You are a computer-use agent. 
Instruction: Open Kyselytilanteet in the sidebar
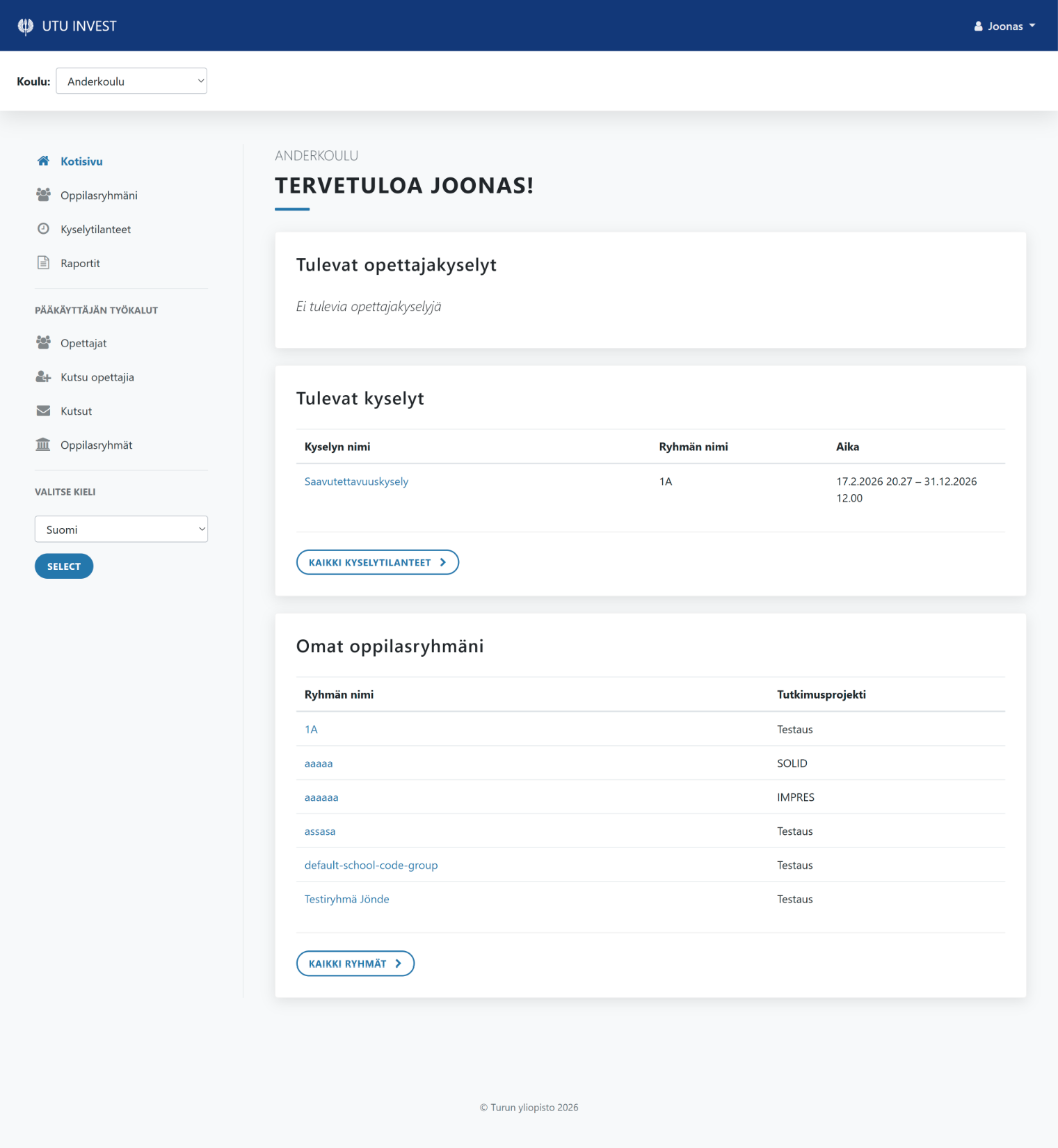click(x=95, y=230)
